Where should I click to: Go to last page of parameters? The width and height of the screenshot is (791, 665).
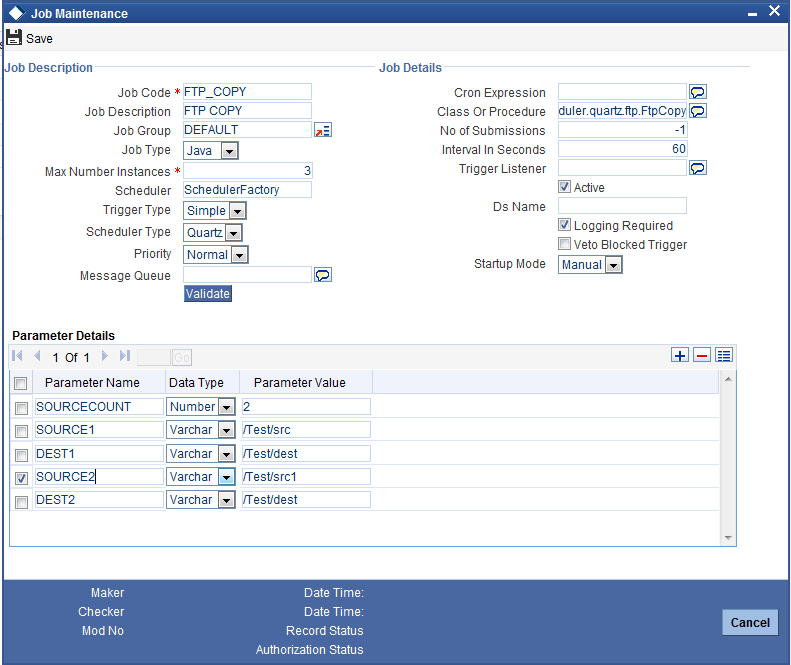(x=125, y=356)
